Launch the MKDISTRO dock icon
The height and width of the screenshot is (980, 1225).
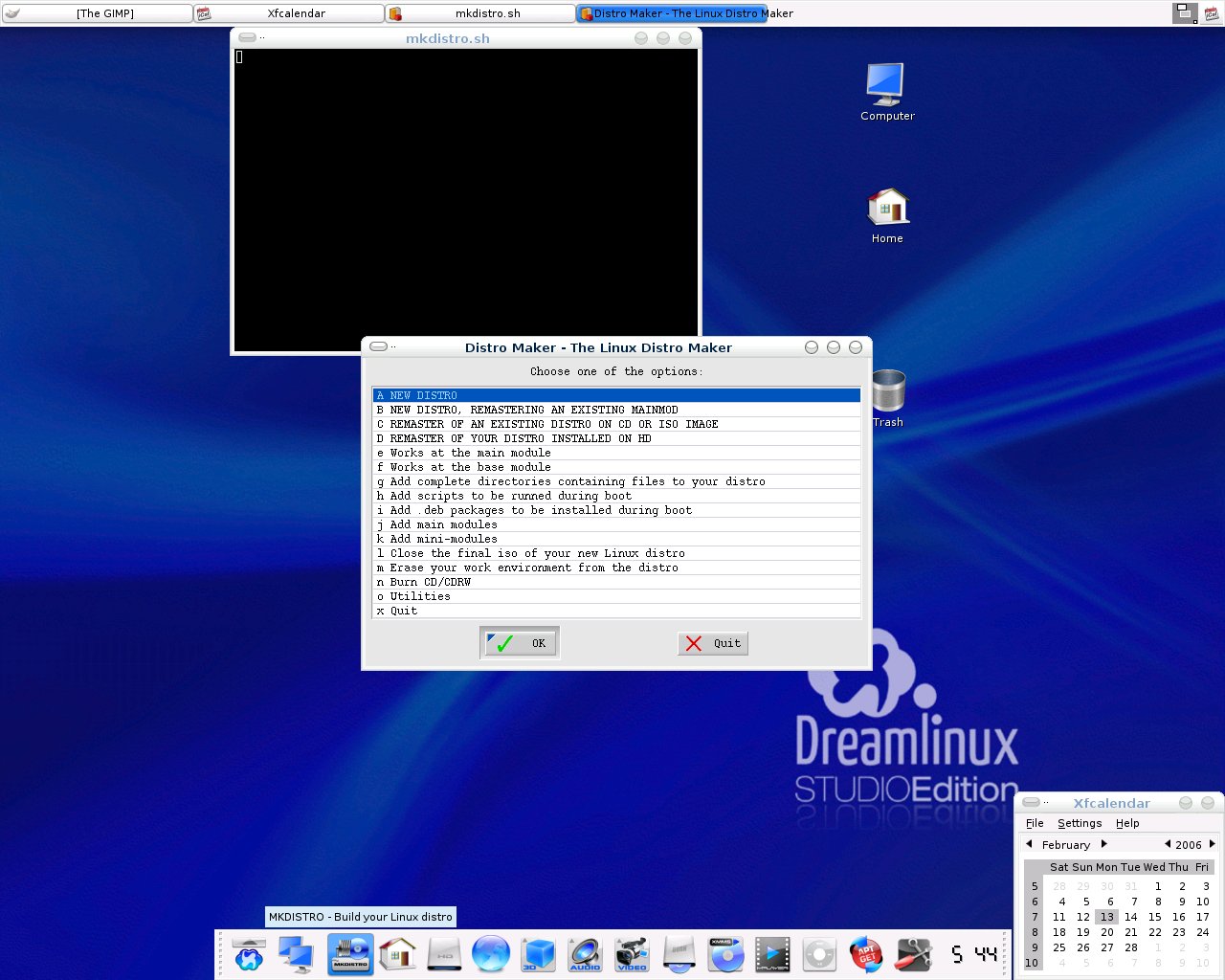point(350,954)
